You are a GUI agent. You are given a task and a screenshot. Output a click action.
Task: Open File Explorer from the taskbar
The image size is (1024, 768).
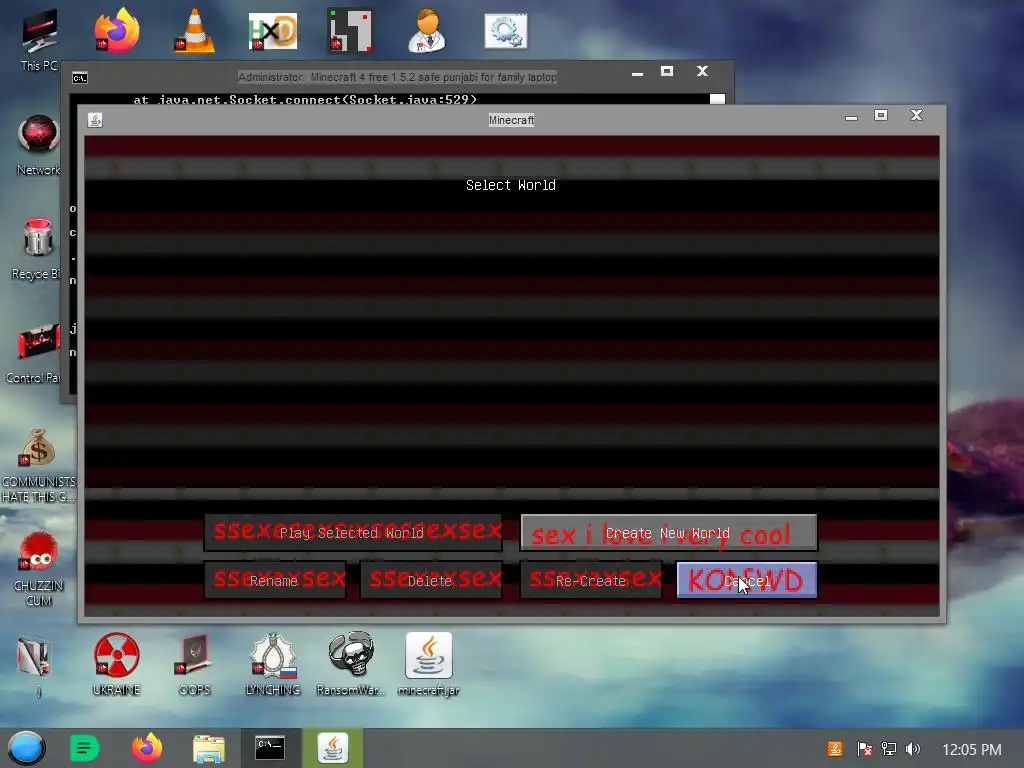click(209, 748)
